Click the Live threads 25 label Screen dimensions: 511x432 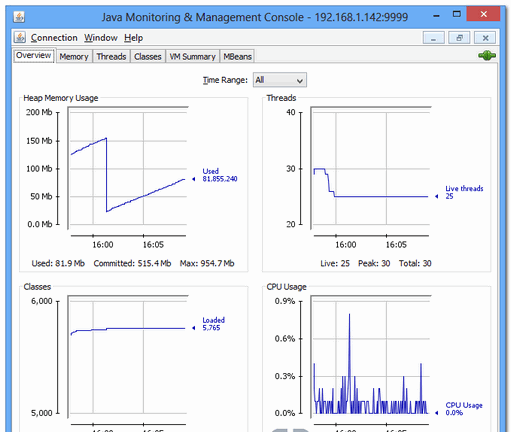pyautogui.click(x=464, y=192)
